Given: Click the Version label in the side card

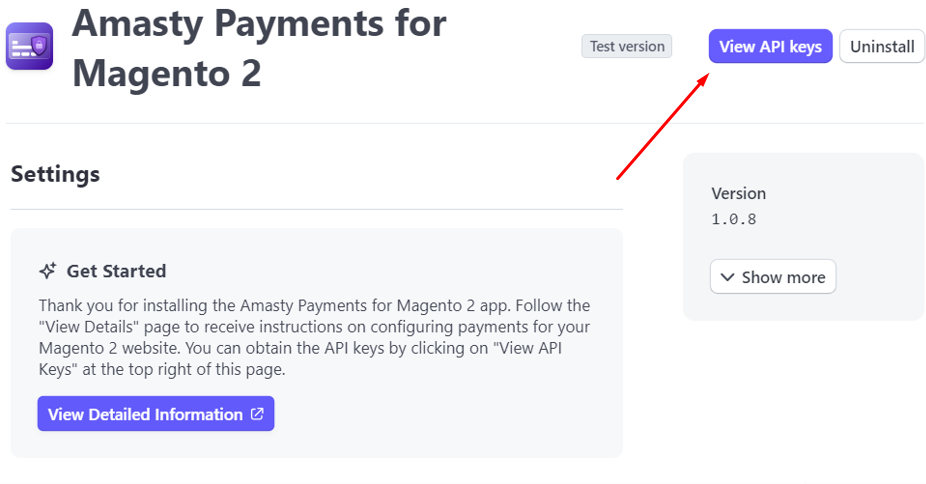Looking at the screenshot, I should click(x=738, y=193).
